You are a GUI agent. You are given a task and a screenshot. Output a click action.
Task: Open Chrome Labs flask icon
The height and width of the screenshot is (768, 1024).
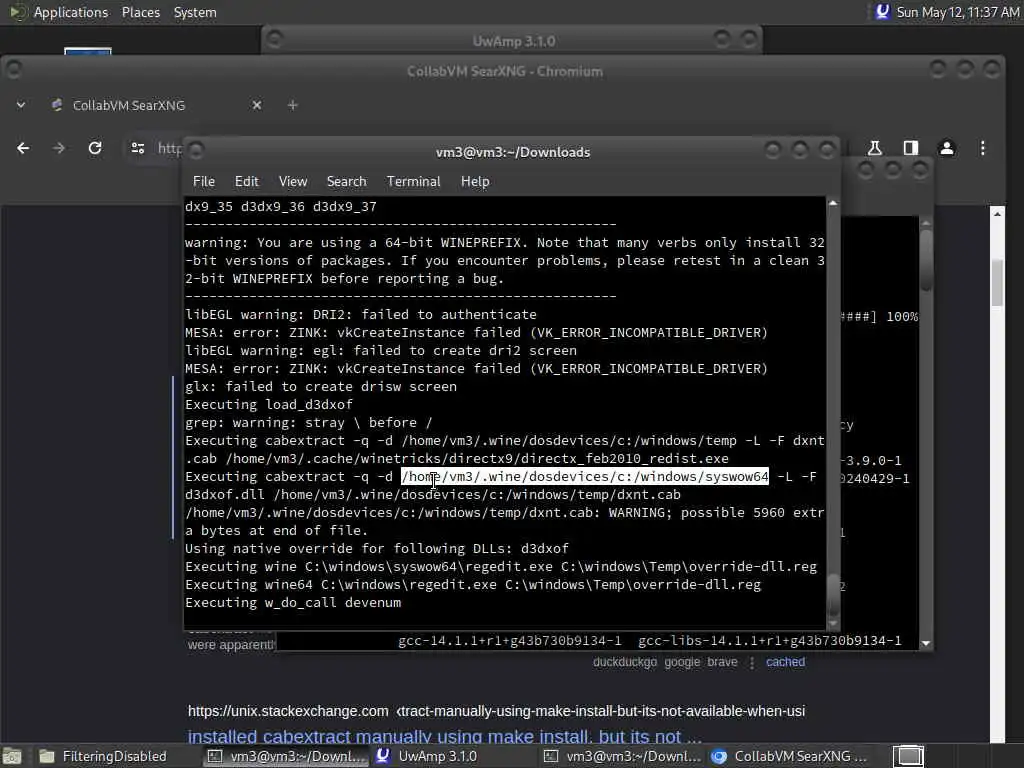(x=874, y=148)
